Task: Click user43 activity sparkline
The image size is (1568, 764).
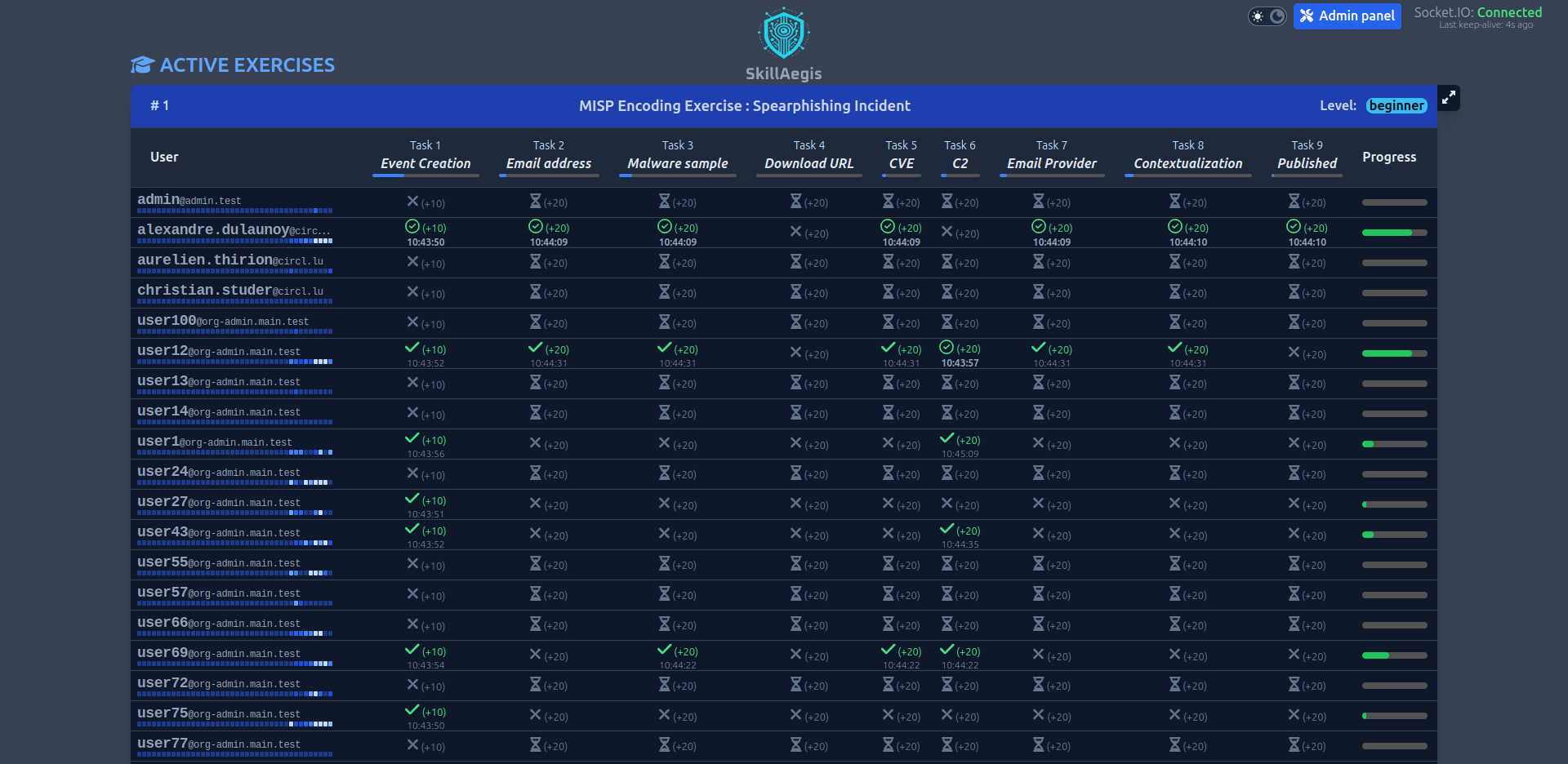Action: (235, 543)
